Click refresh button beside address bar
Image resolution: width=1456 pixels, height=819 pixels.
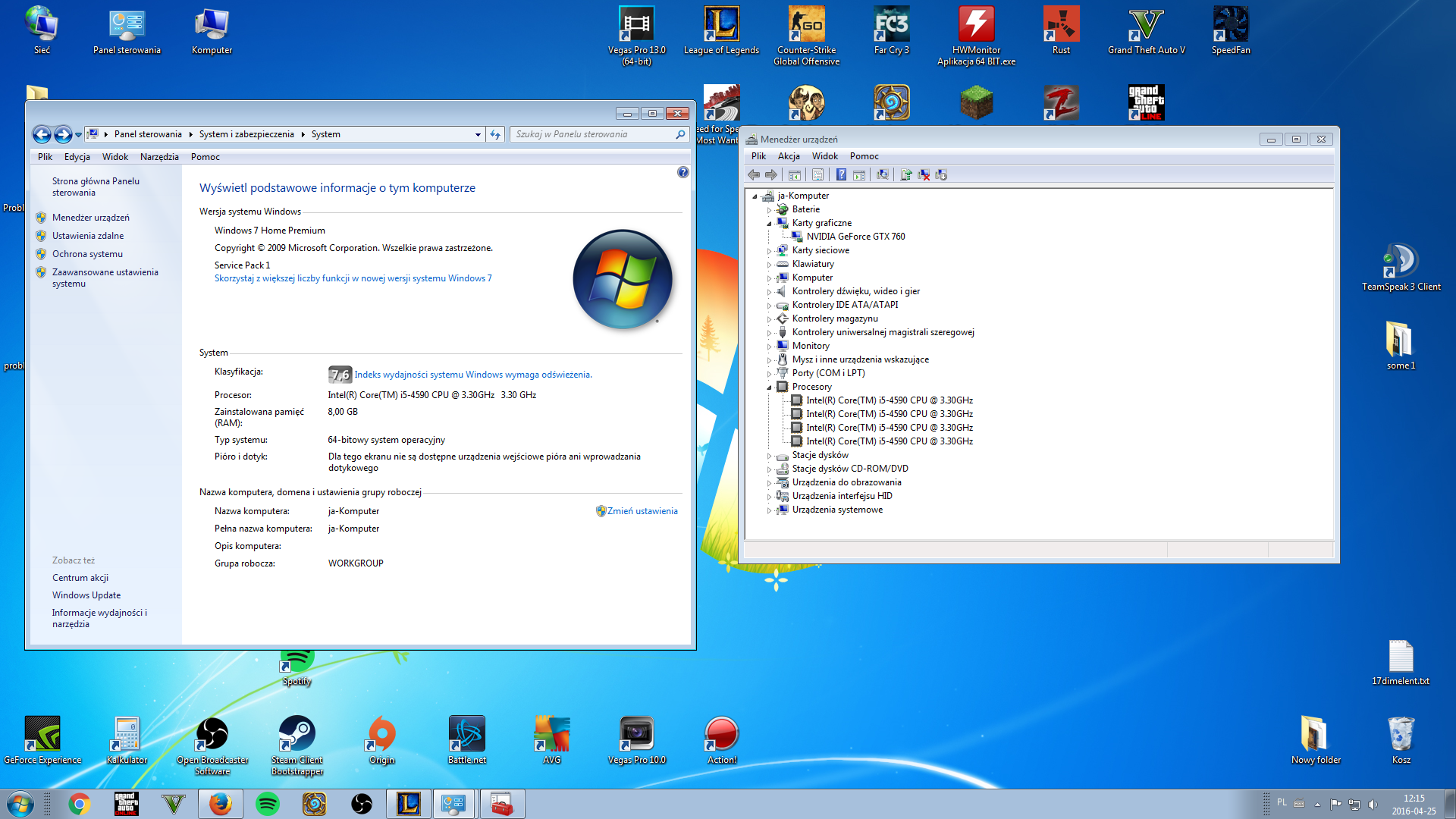tap(495, 134)
